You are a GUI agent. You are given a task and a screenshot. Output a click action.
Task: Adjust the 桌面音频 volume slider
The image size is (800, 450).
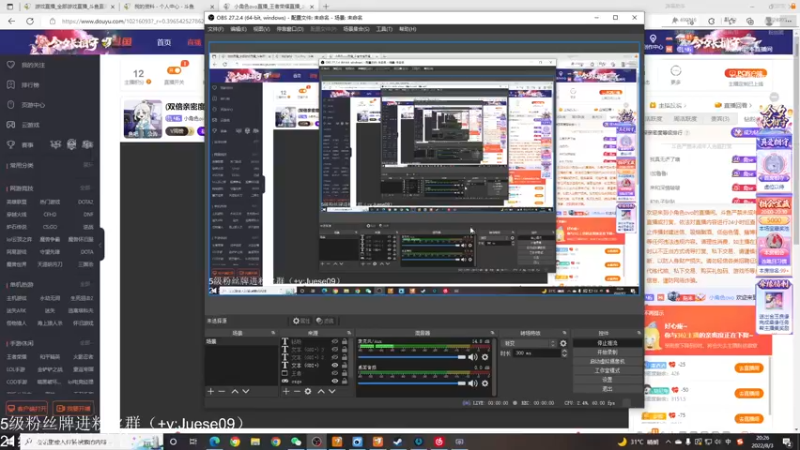pyautogui.click(x=412, y=383)
